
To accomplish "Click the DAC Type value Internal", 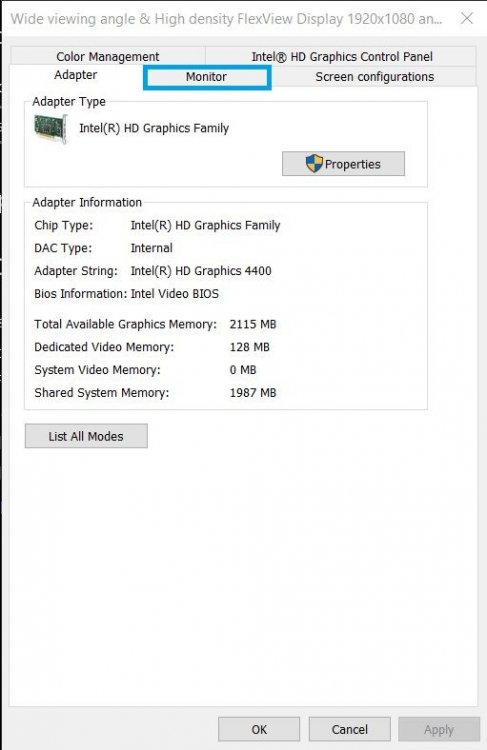I will point(152,248).
